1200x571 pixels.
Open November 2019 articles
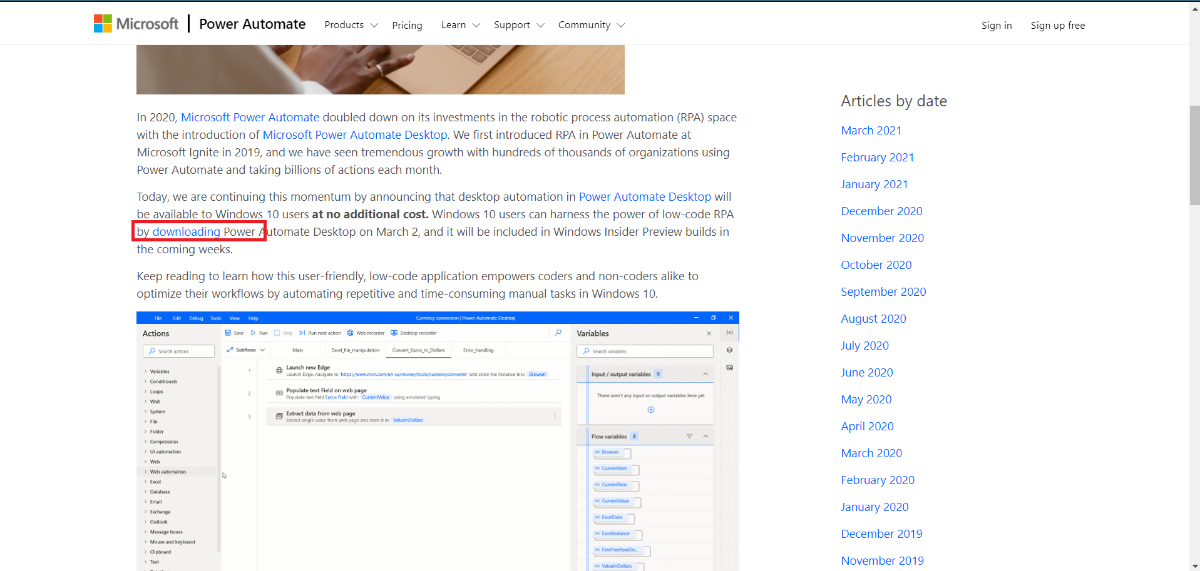point(882,561)
